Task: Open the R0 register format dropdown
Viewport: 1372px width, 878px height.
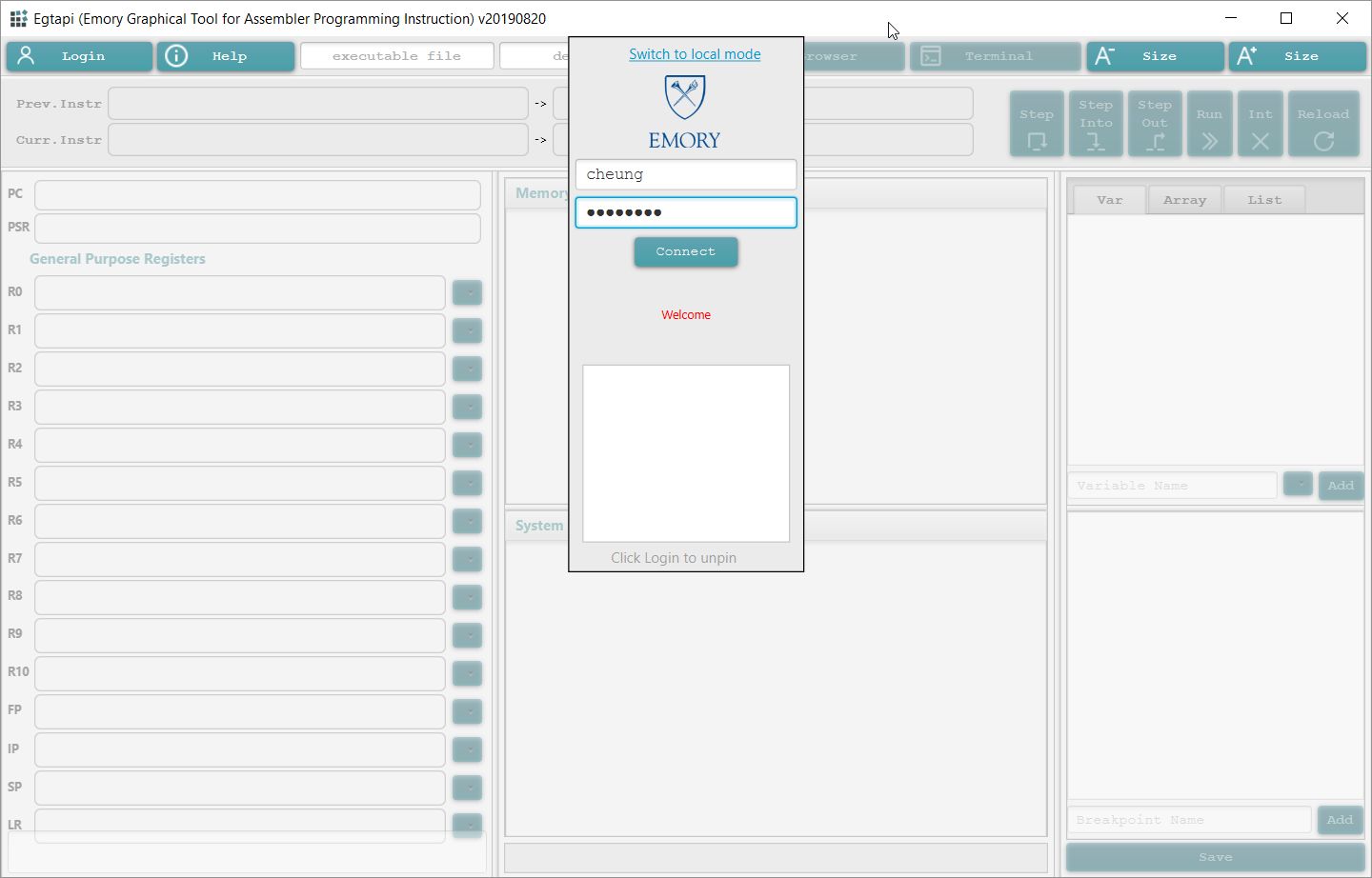Action: click(x=467, y=292)
